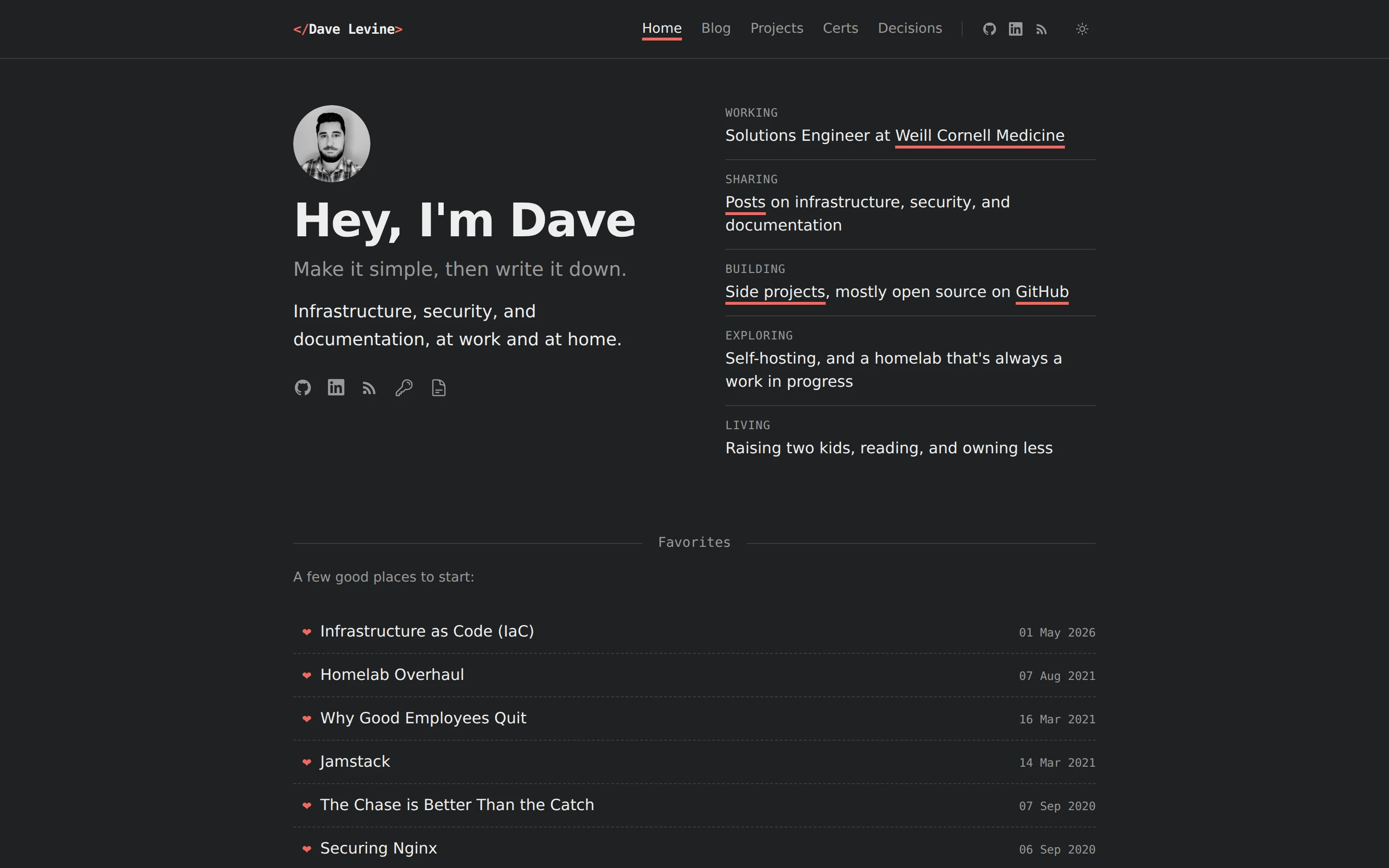Open the Side projects link
The height and width of the screenshot is (868, 1389).
click(776, 292)
